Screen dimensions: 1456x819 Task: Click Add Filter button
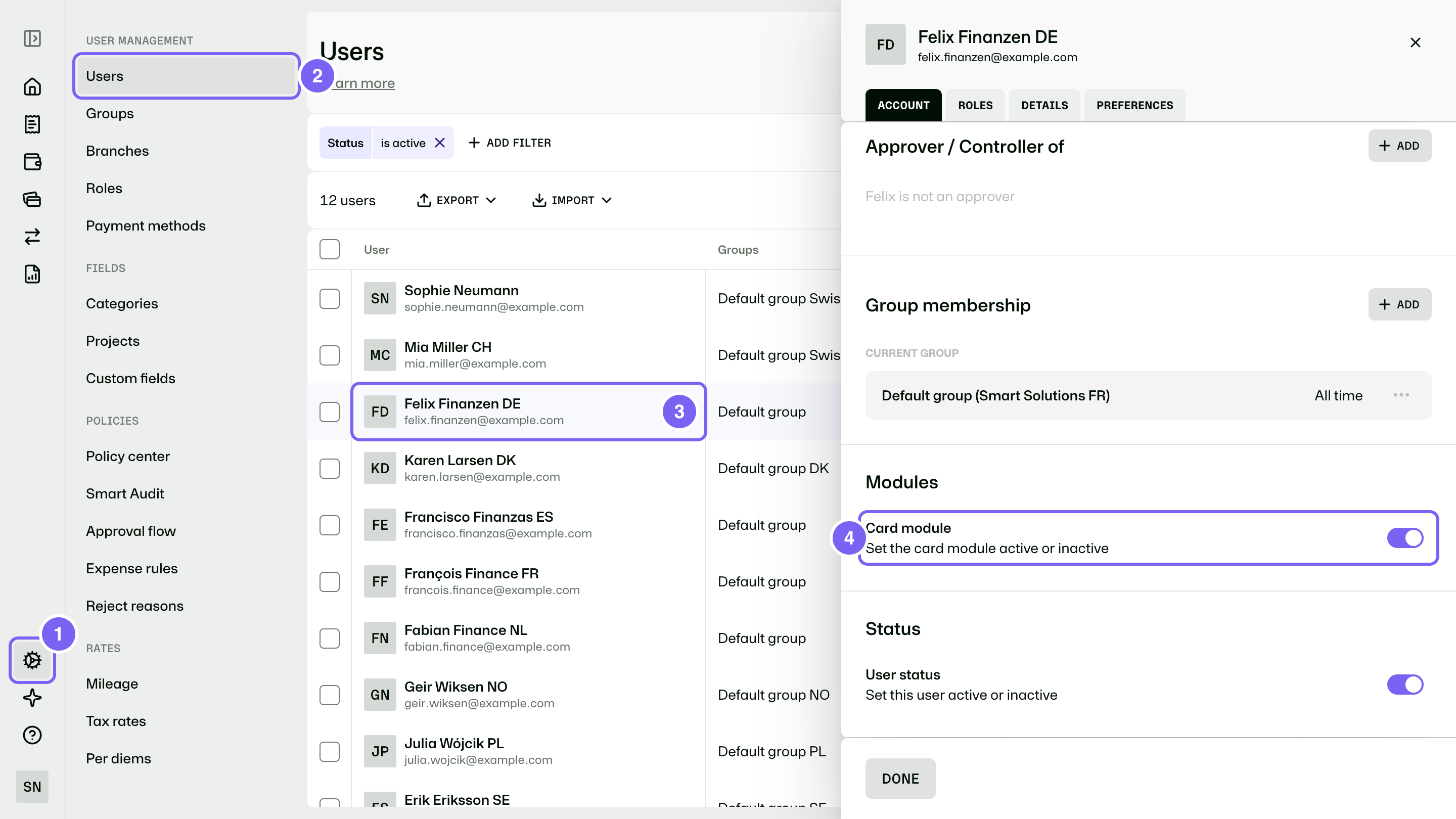(510, 143)
